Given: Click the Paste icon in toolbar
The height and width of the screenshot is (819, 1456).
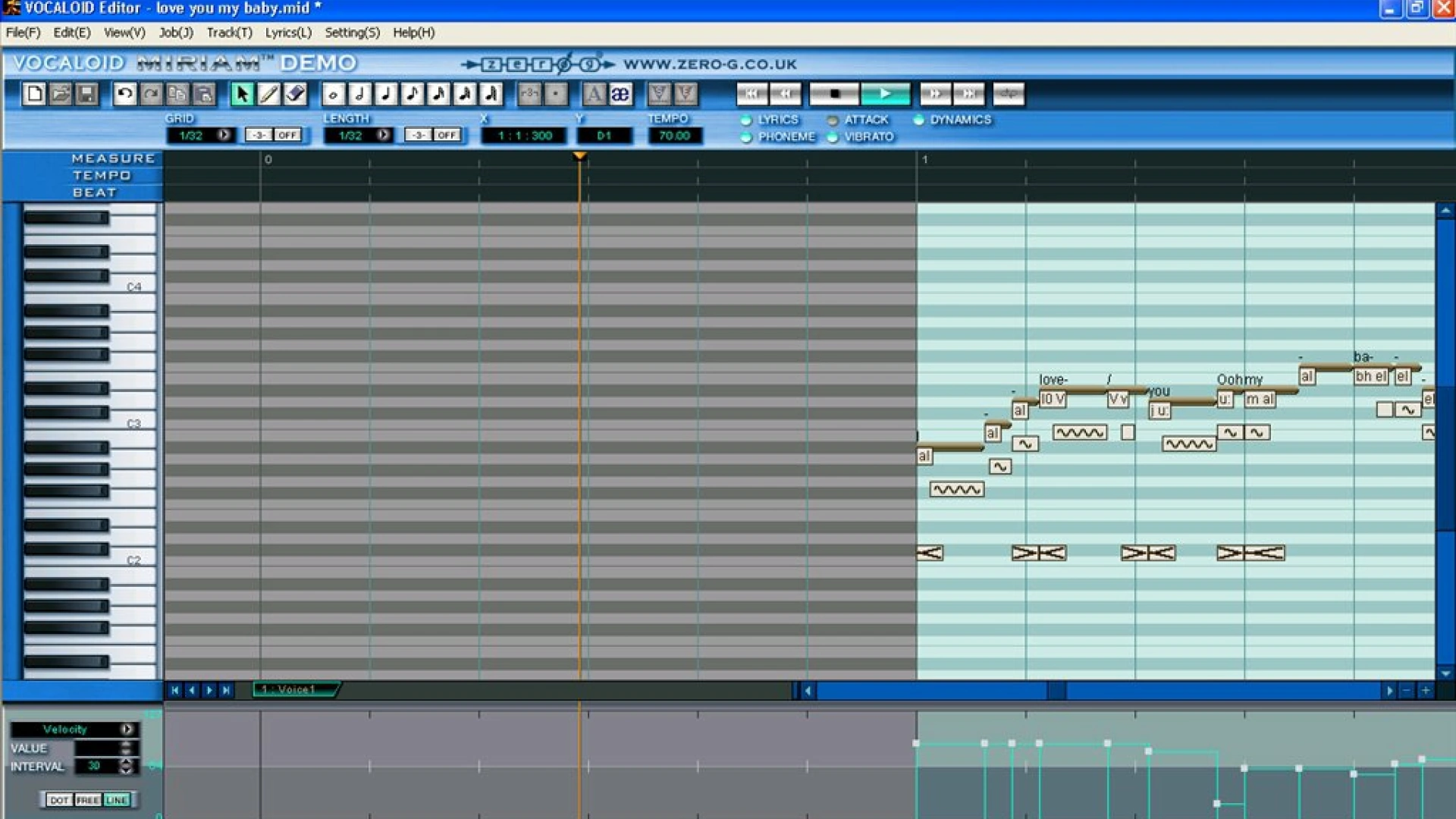Looking at the screenshot, I should 203,94.
